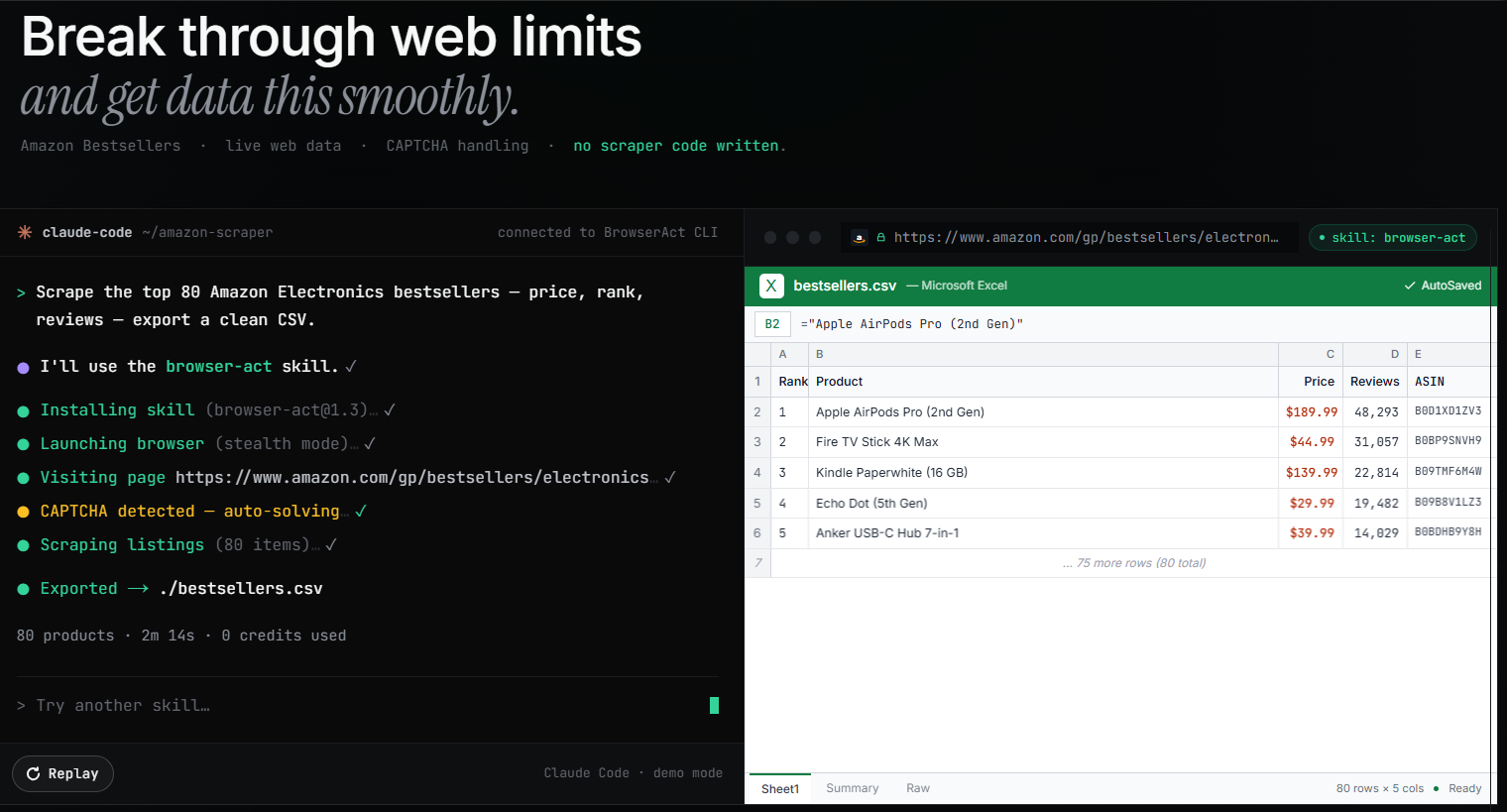Click the $29.99 price cell
Image resolution: width=1507 pixels, height=812 pixels.
point(1311,504)
